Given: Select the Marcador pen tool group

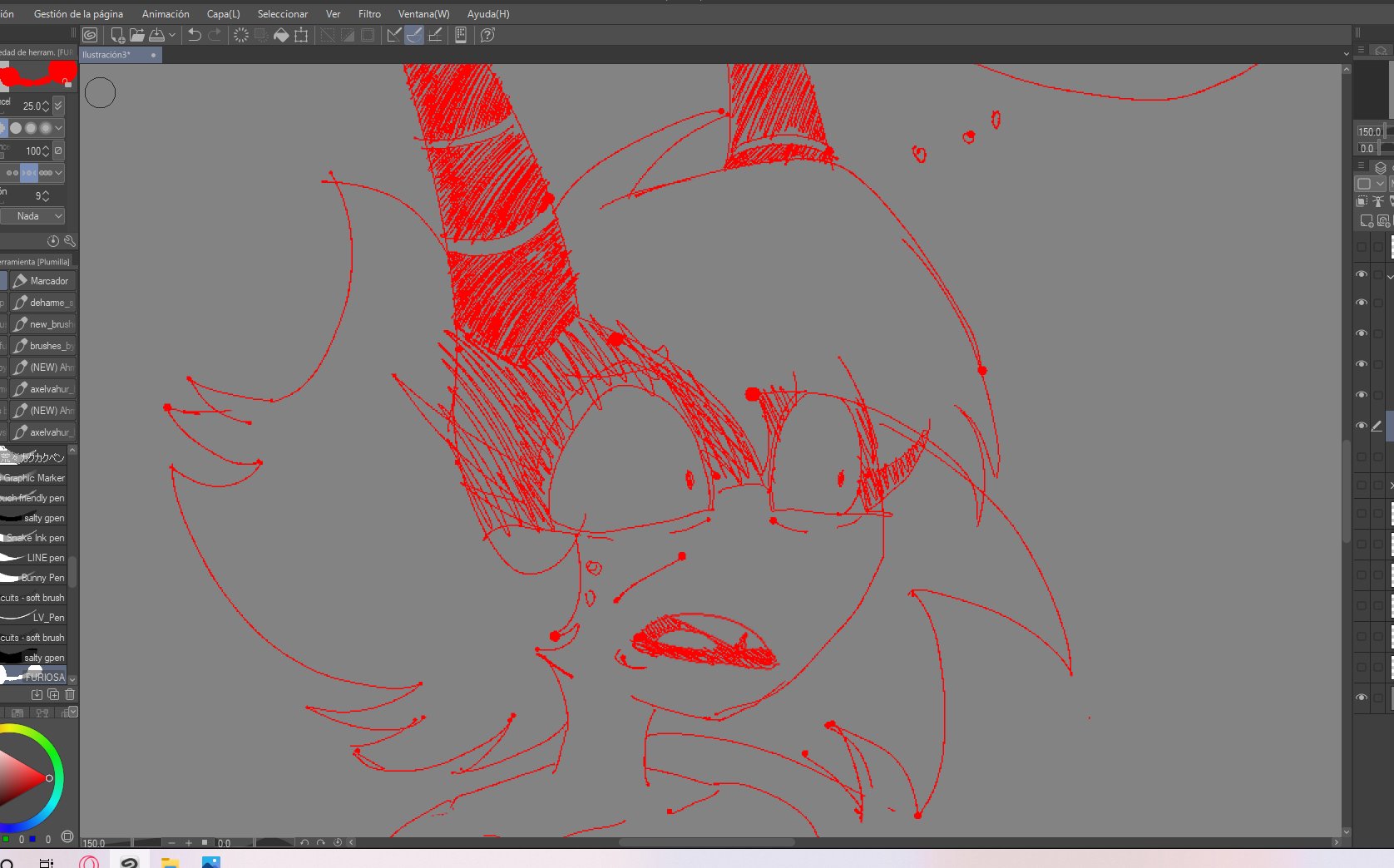Looking at the screenshot, I should tap(43, 281).
